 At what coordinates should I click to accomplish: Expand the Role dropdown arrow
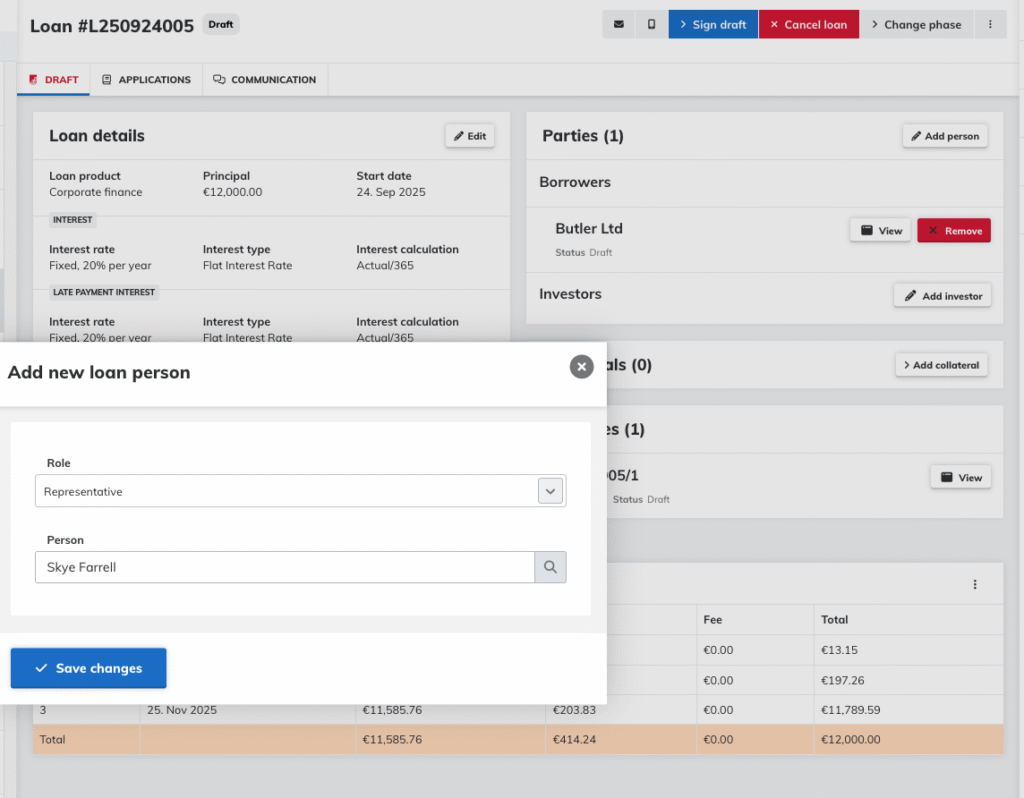[550, 491]
